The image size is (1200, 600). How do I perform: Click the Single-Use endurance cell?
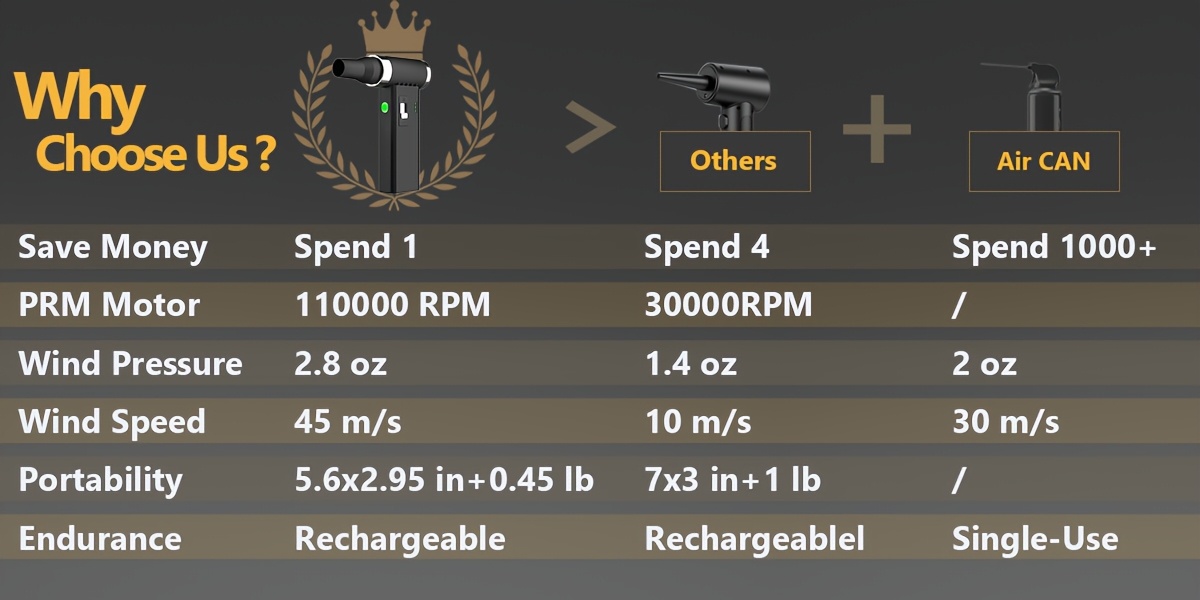(1035, 540)
